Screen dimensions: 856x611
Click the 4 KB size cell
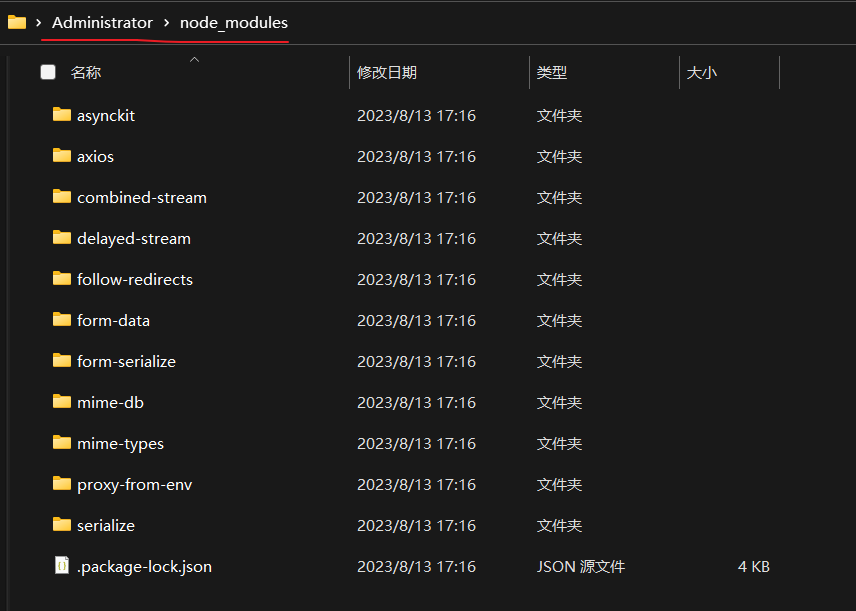click(x=753, y=567)
